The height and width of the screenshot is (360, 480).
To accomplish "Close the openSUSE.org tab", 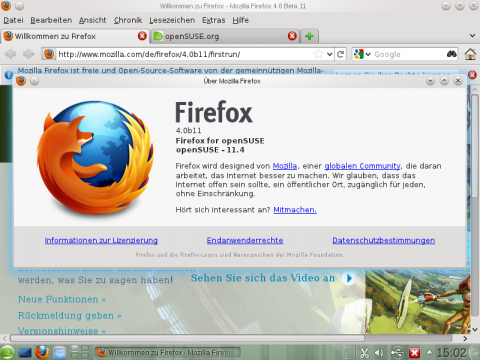I will click(292, 36).
